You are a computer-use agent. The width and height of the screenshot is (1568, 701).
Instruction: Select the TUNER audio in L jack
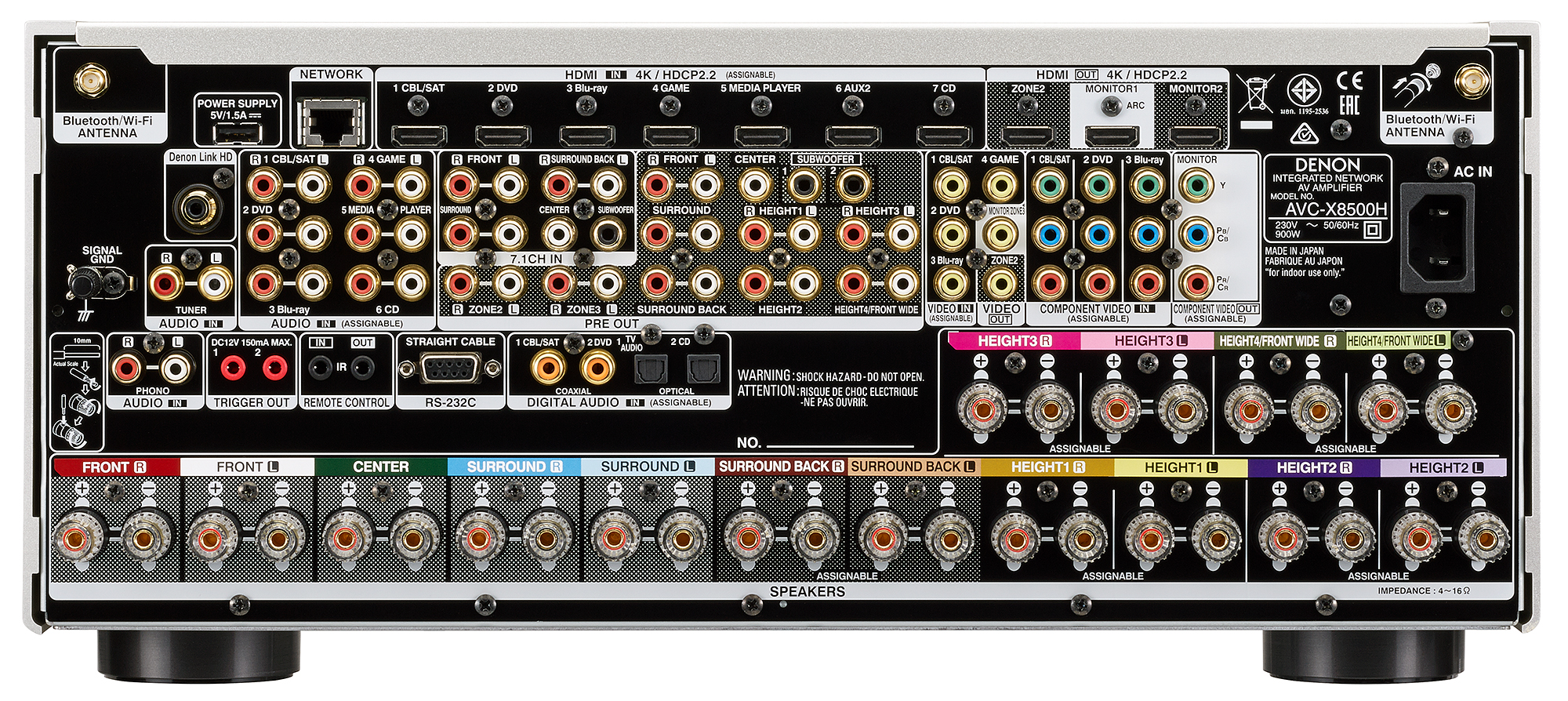pyautogui.click(x=215, y=283)
